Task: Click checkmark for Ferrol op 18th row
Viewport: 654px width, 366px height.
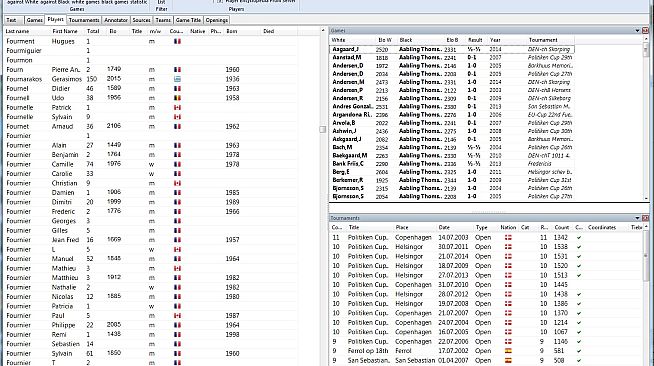Action: click(579, 351)
